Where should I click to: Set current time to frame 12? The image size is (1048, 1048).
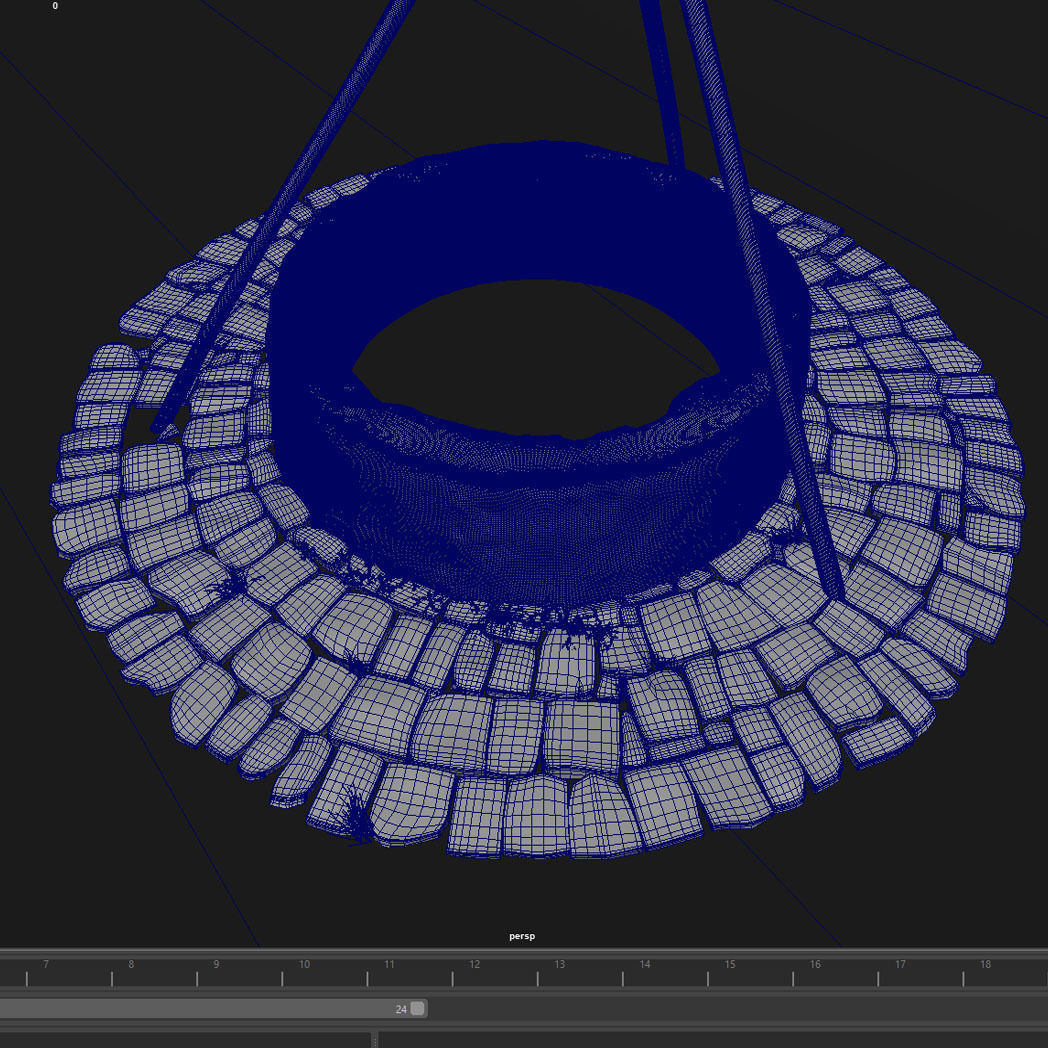click(475, 964)
